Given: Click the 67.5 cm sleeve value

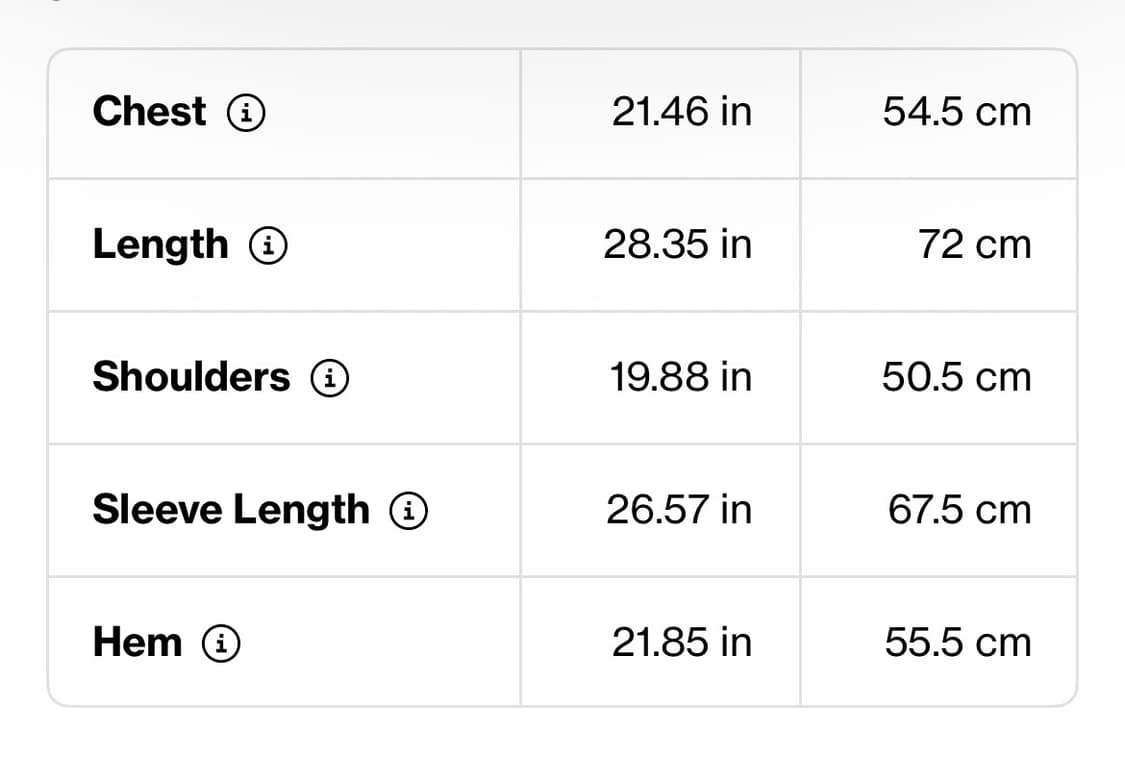Looking at the screenshot, I should point(960,510).
